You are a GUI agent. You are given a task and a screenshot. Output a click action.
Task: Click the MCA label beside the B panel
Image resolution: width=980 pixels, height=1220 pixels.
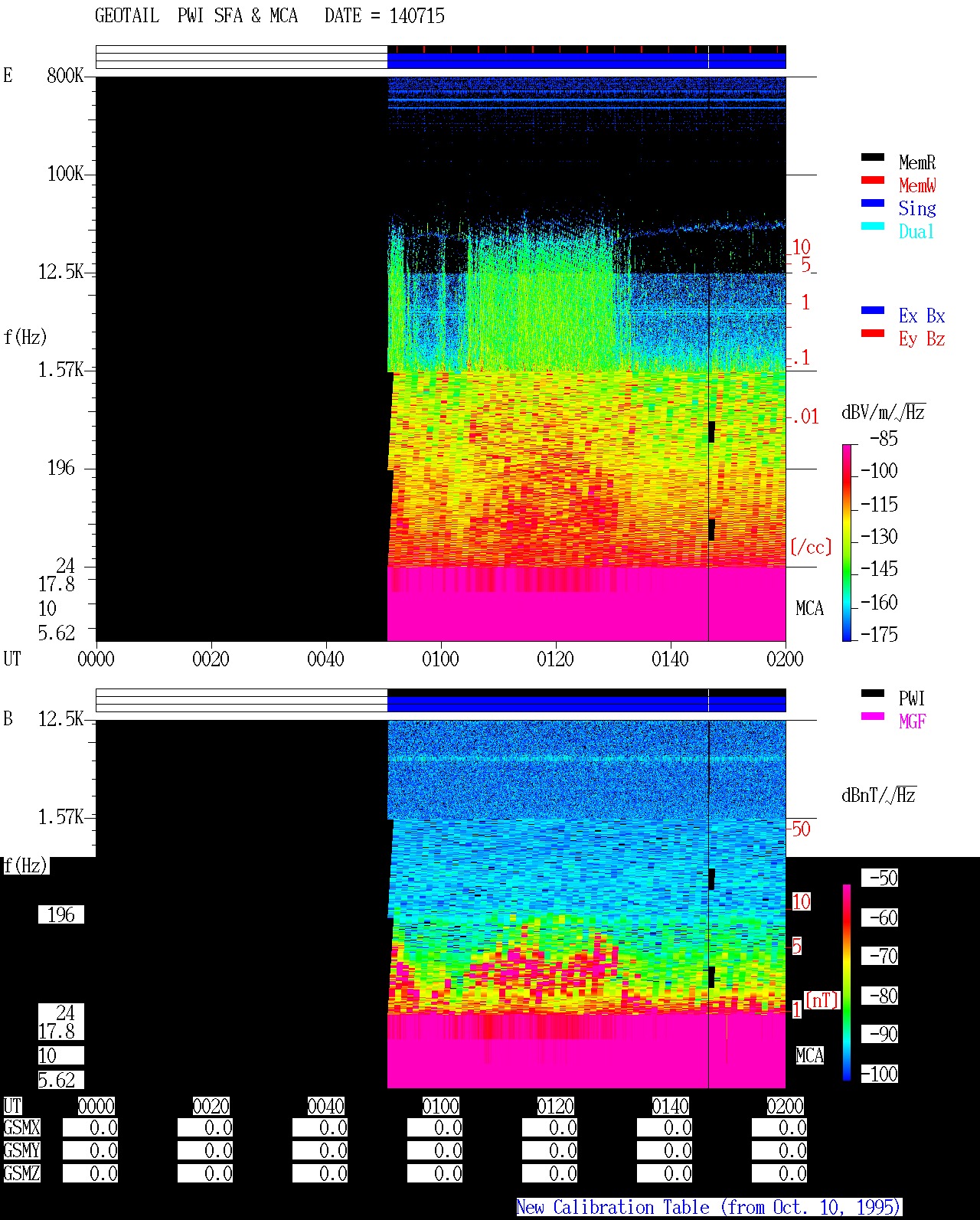809,1056
